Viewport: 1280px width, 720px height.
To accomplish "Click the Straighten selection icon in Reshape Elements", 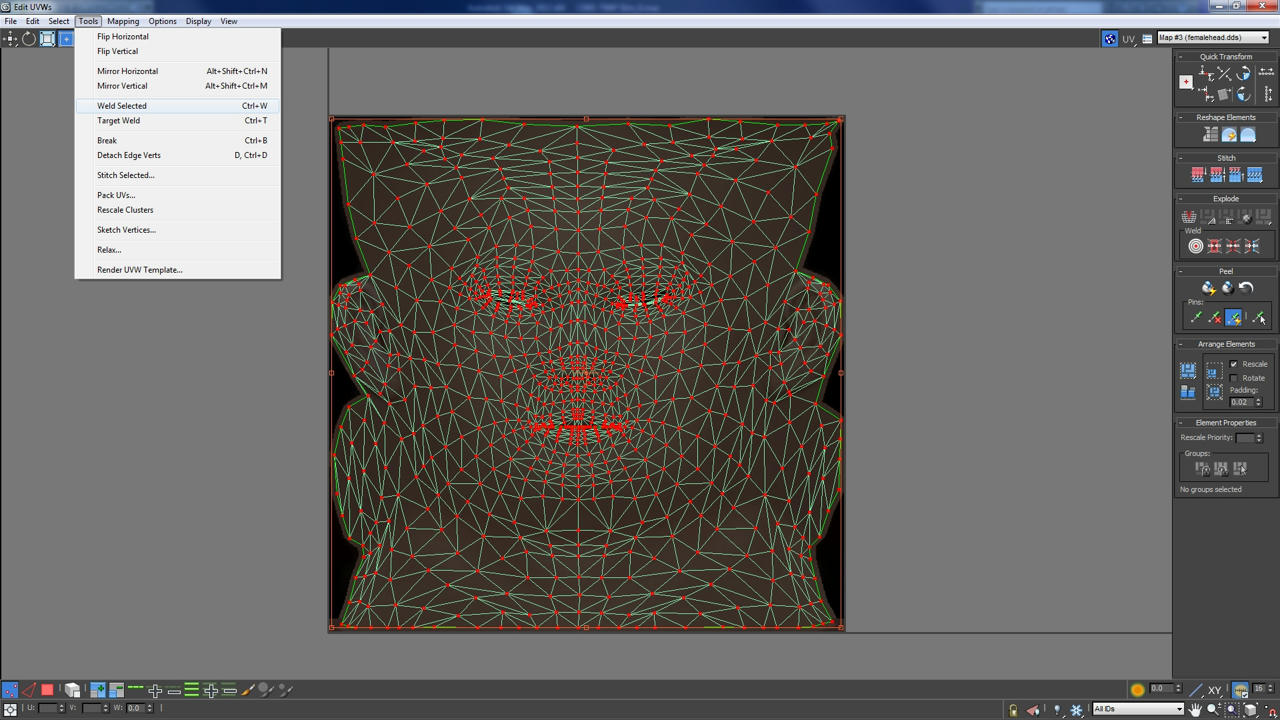I will click(1211, 134).
